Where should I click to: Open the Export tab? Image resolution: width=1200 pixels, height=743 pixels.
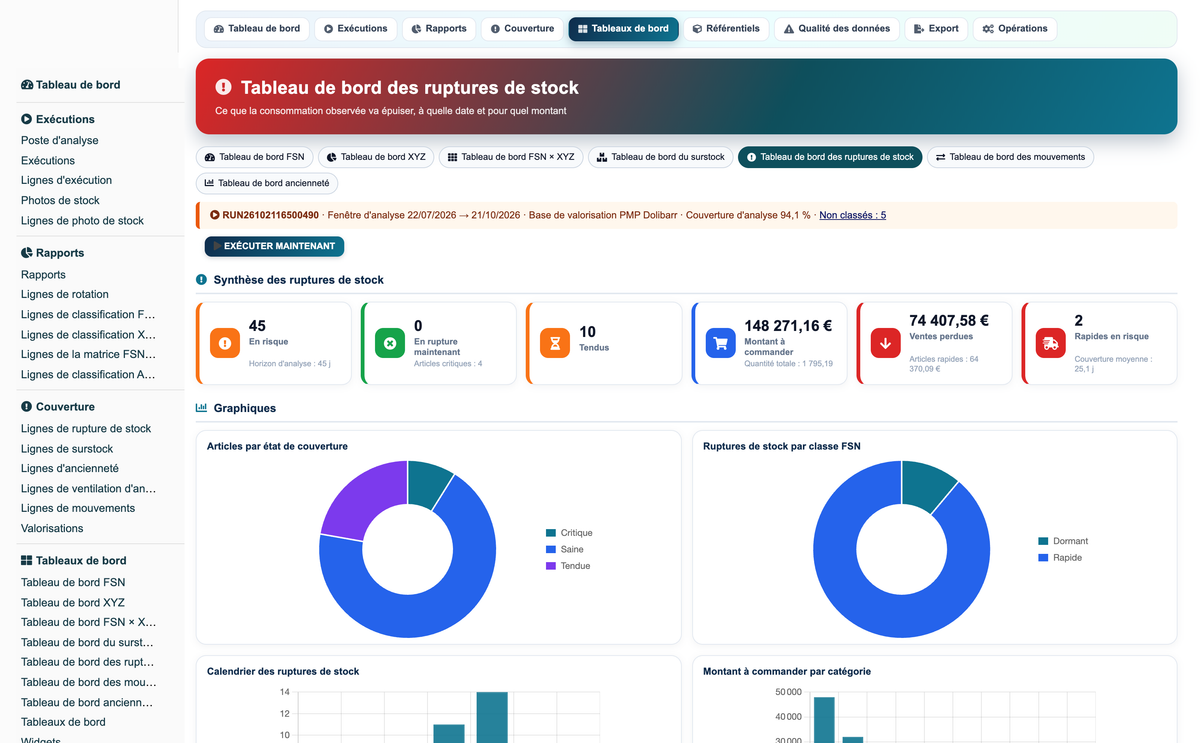[x=936, y=29]
